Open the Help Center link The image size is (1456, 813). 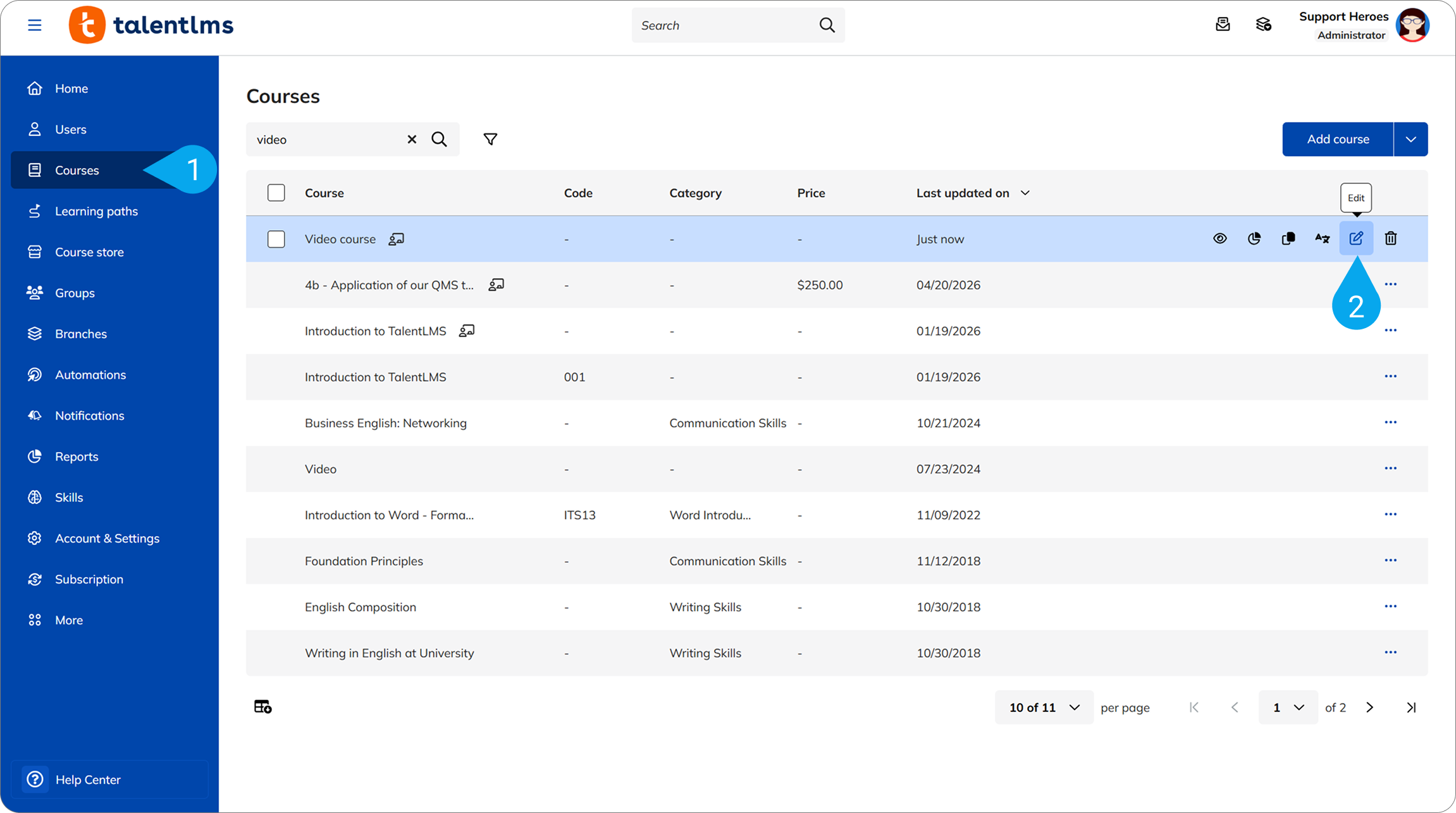pos(88,779)
